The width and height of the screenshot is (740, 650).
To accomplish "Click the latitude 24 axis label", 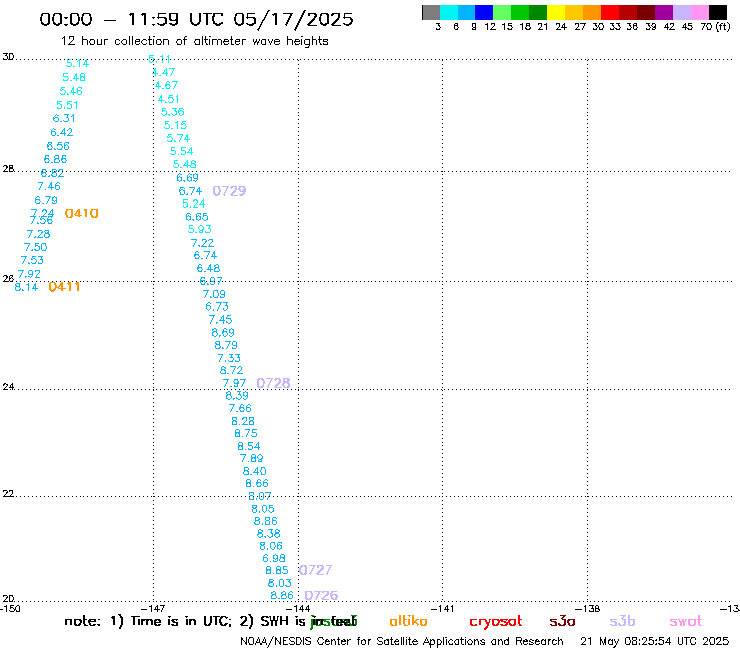I will pos(8,387).
